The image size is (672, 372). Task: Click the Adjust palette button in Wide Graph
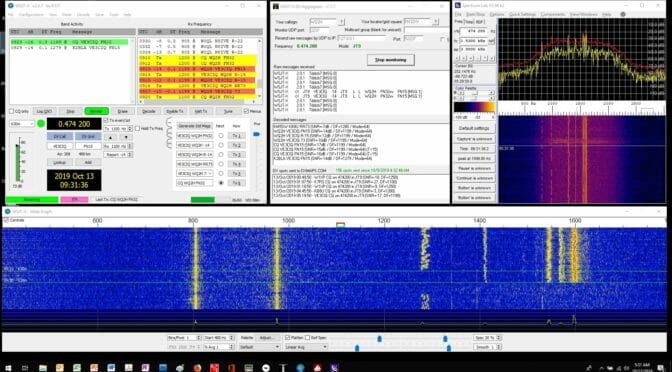(267, 338)
